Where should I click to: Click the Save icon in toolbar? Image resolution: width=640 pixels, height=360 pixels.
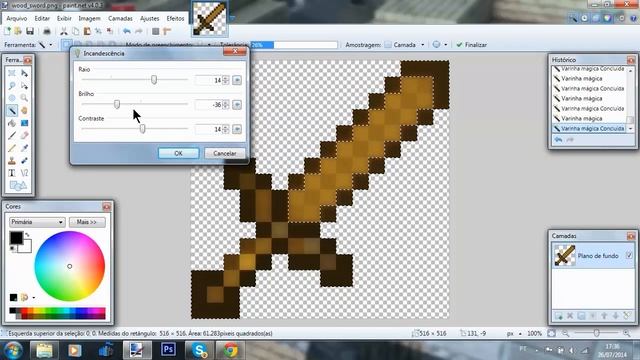[30, 31]
